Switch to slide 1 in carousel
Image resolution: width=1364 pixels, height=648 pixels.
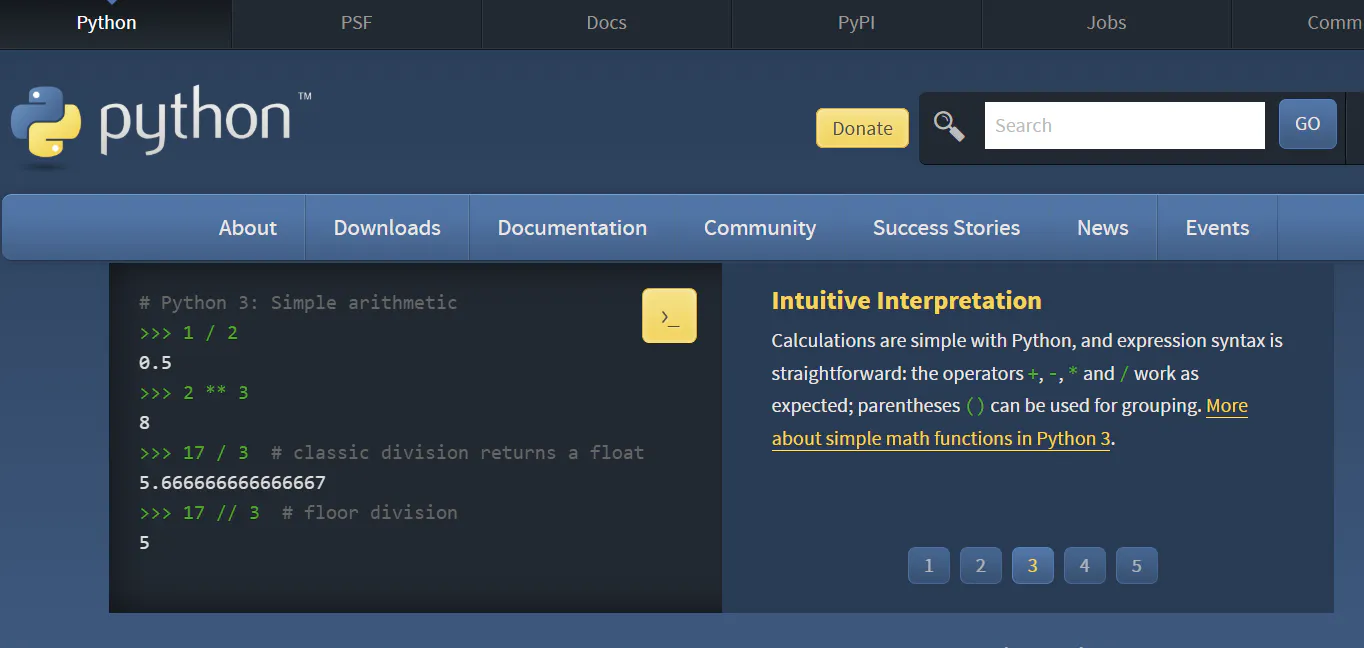click(928, 566)
